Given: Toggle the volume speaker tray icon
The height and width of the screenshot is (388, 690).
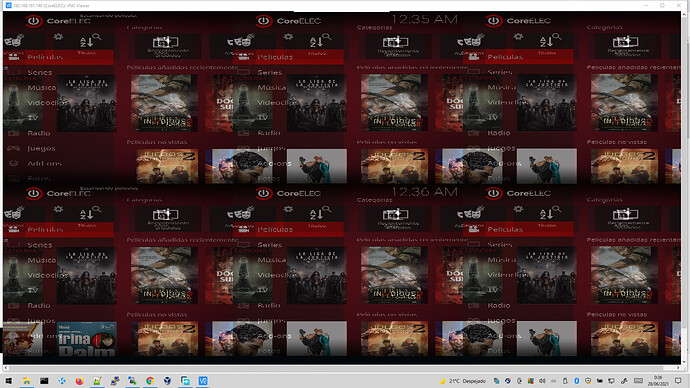Looking at the screenshot, I should (x=542, y=381).
